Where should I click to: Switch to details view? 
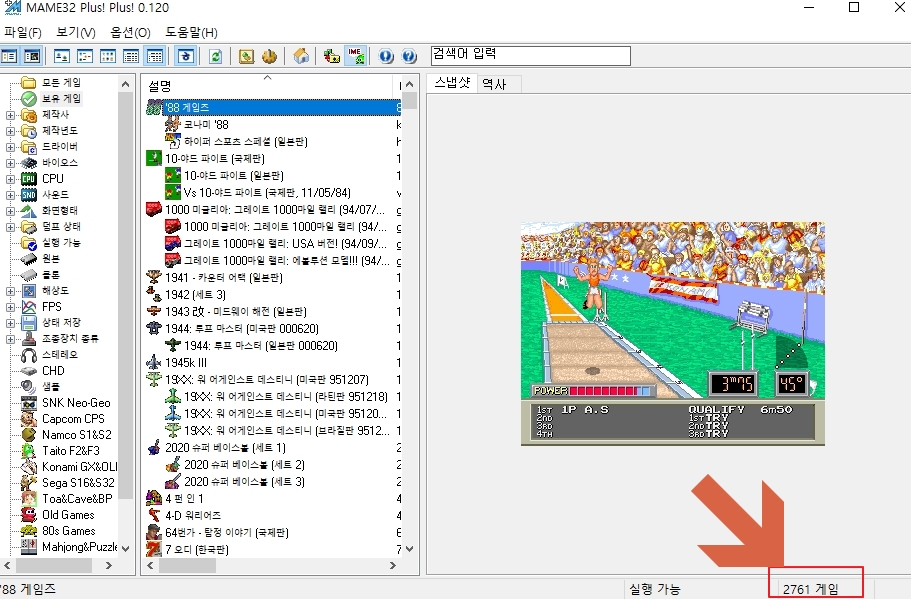tap(131, 56)
